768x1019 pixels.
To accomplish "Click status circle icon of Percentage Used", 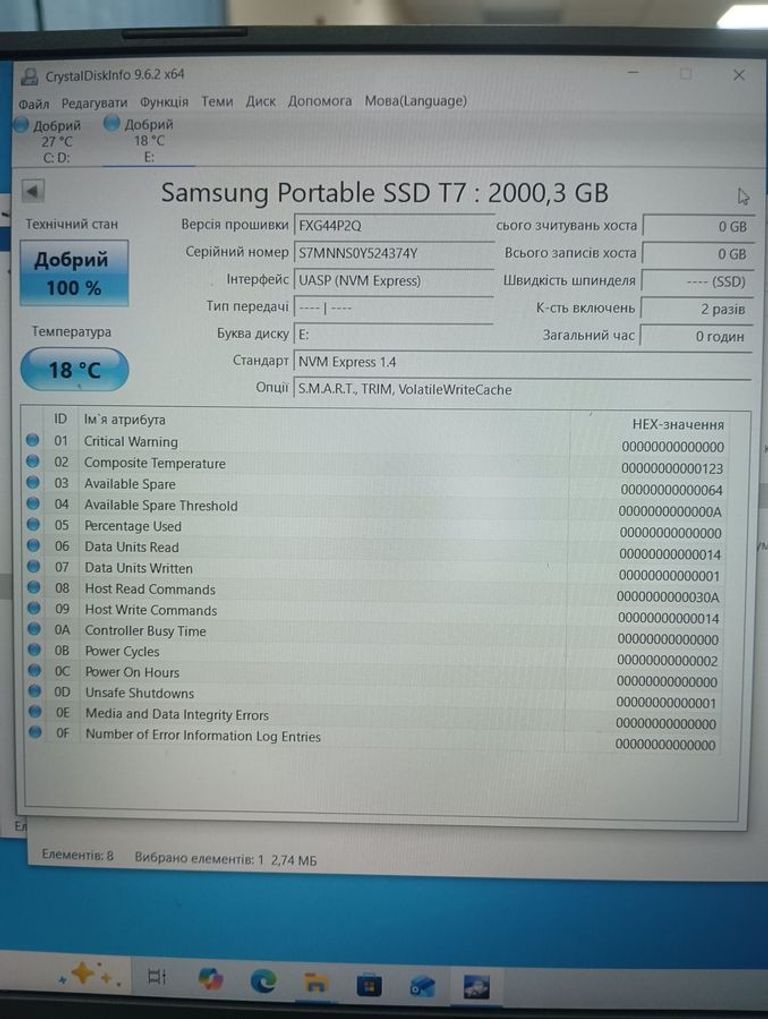I will [x=33, y=524].
